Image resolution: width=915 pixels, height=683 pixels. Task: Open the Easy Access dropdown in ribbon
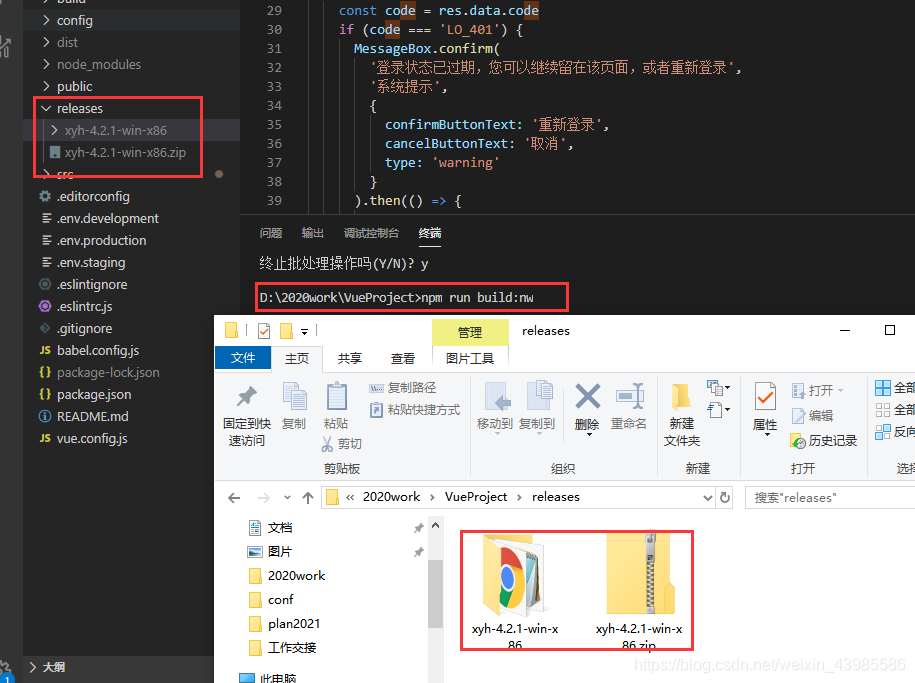click(718, 409)
